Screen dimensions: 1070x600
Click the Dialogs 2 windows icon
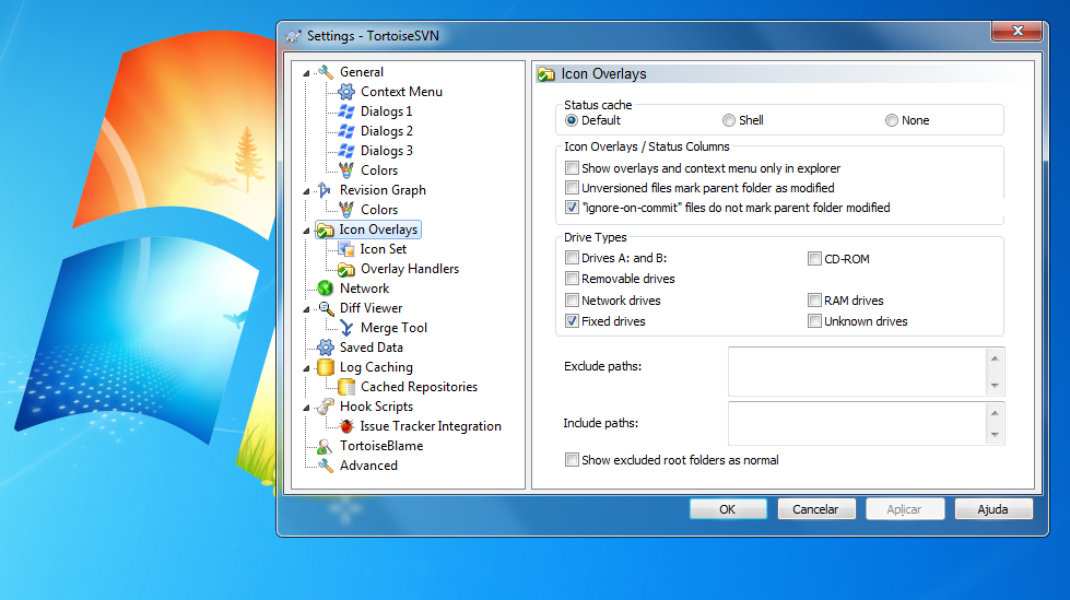pyautogui.click(x=347, y=131)
